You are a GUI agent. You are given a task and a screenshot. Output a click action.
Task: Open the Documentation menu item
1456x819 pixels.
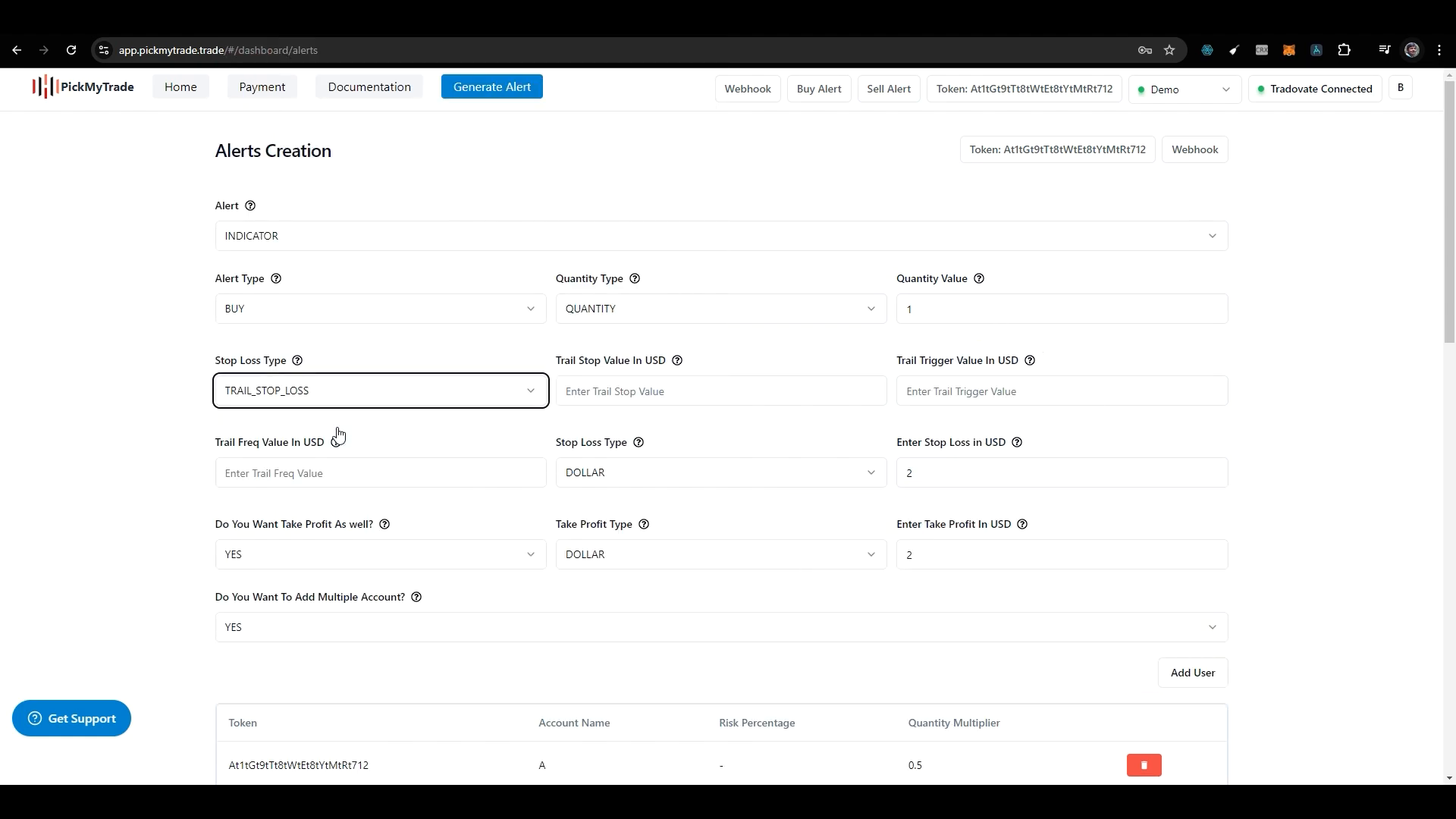pyautogui.click(x=369, y=87)
